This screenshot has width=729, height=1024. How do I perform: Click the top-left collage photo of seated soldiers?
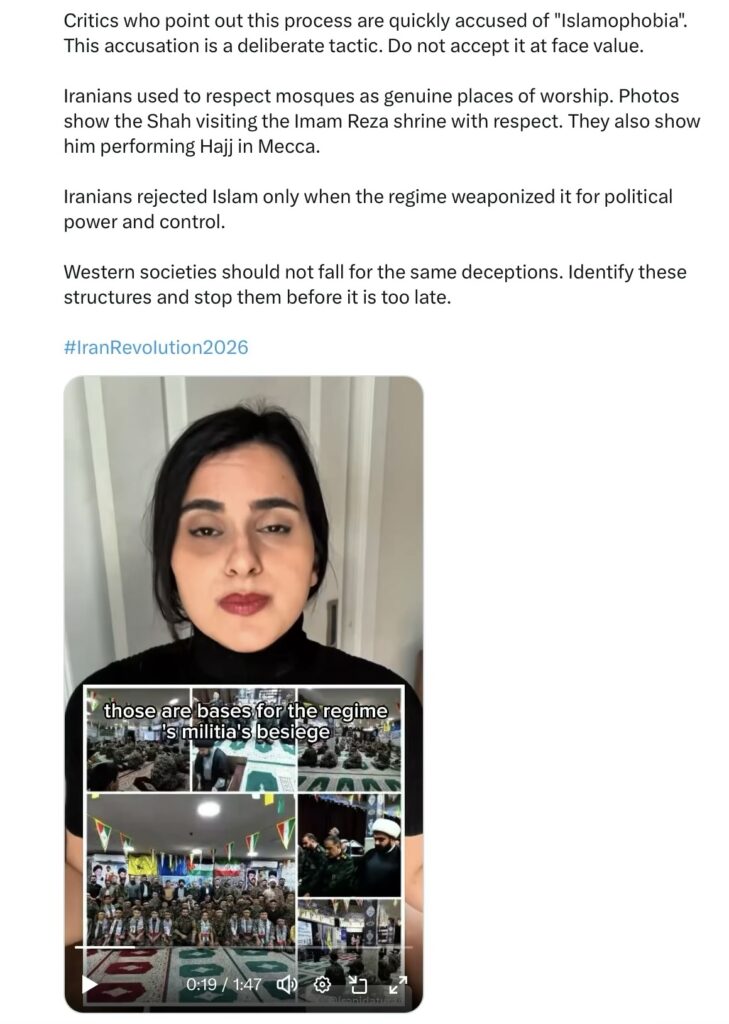138,739
